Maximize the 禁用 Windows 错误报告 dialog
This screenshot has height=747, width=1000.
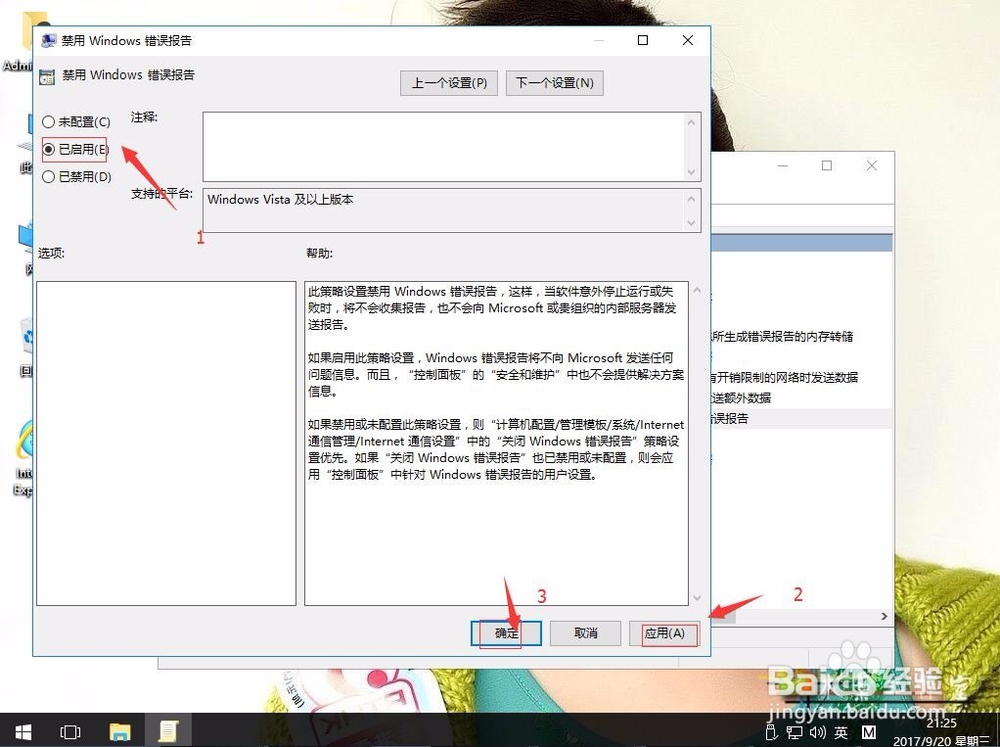(643, 40)
